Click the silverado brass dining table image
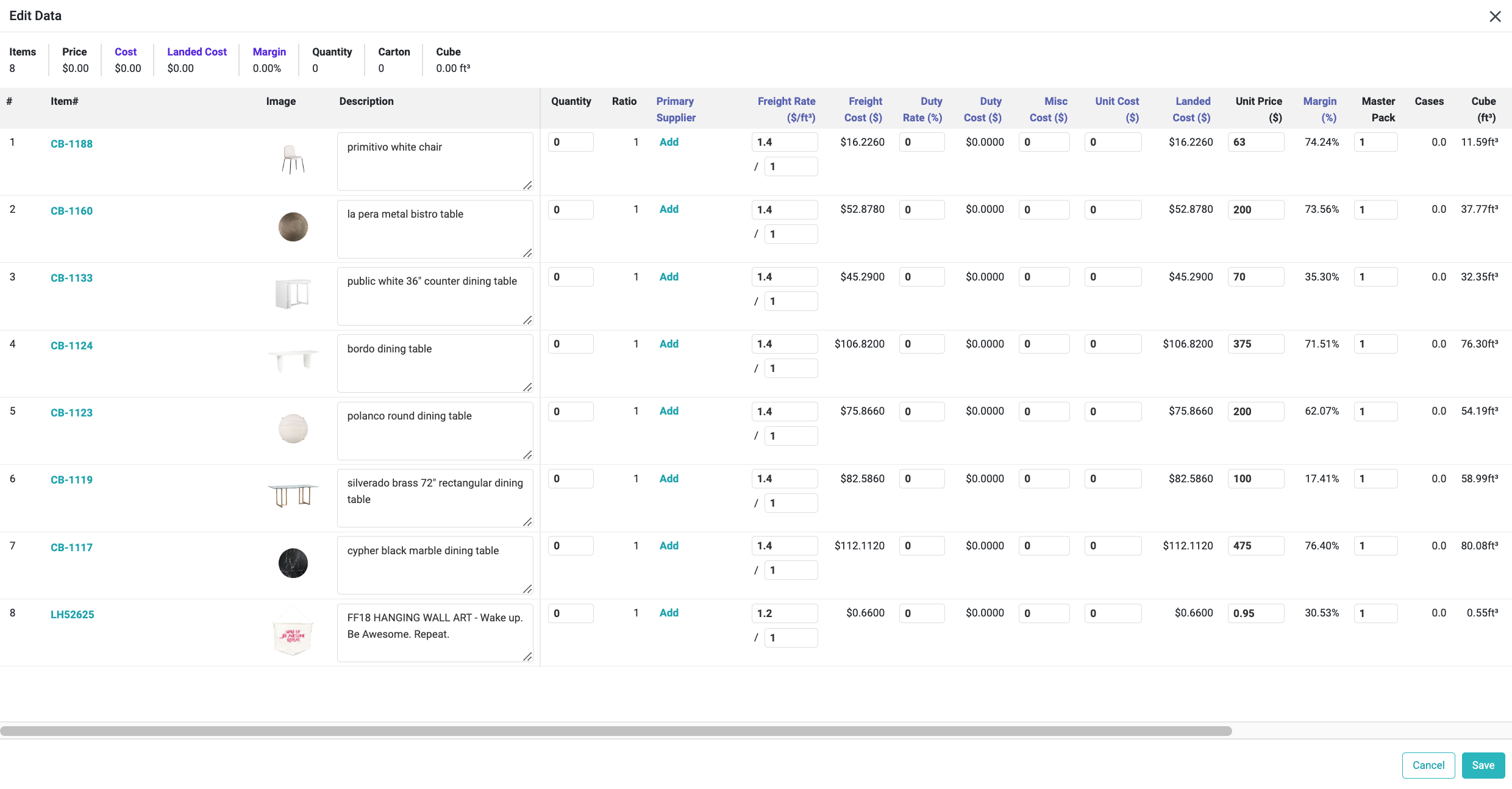The image size is (1512, 789). pyautogui.click(x=293, y=495)
